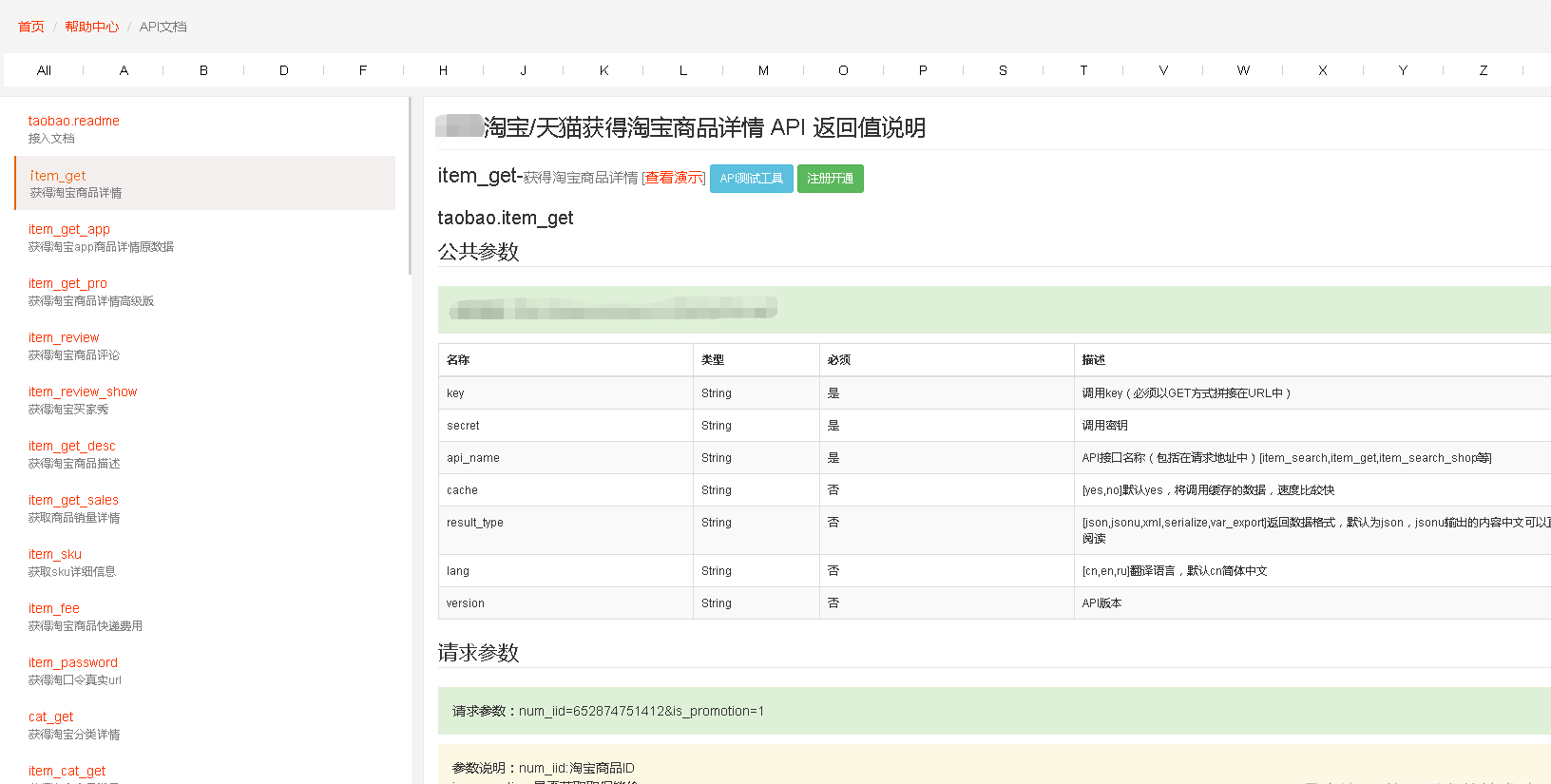Filter API list by letter H
This screenshot has width=1551, height=784.
pos(443,70)
